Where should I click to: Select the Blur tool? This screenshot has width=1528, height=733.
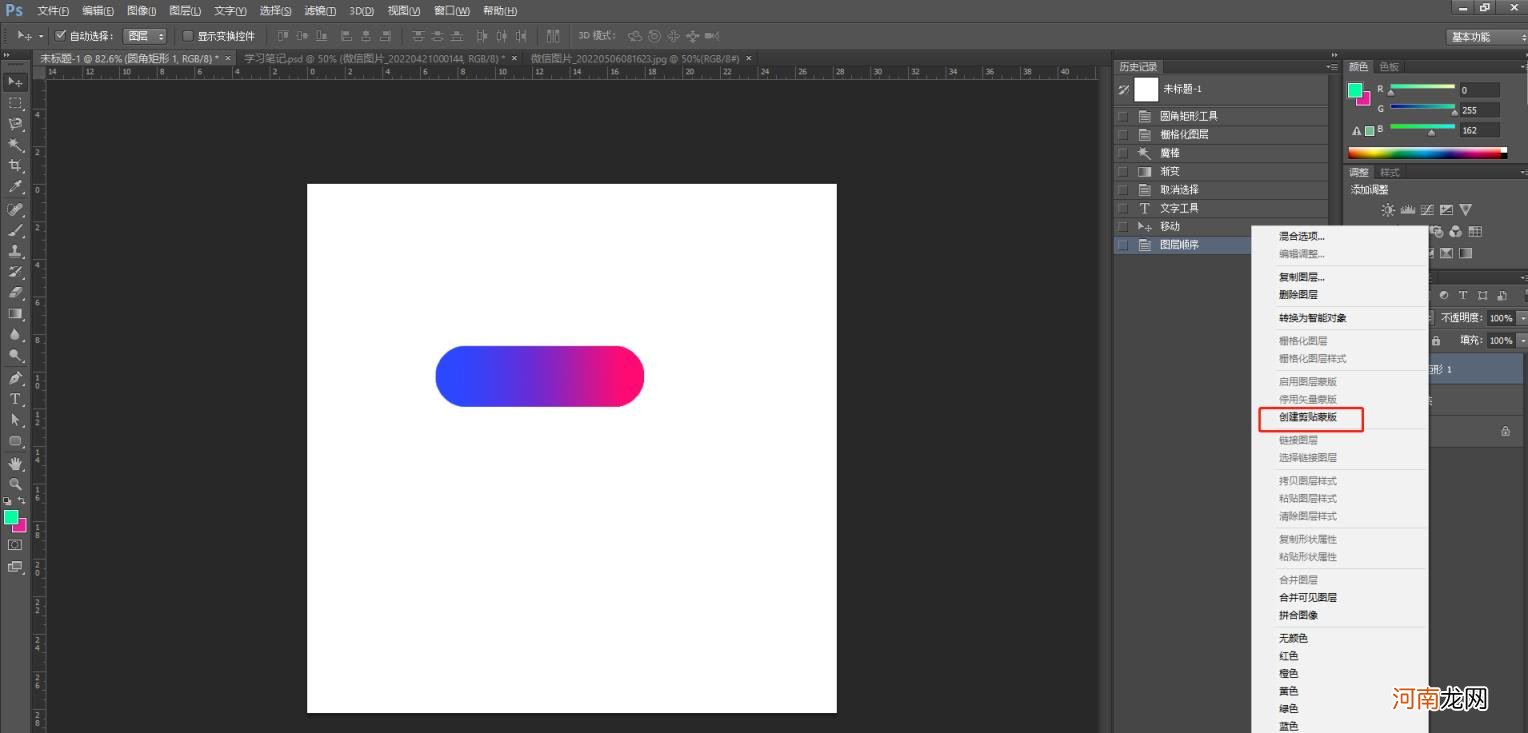[15, 335]
